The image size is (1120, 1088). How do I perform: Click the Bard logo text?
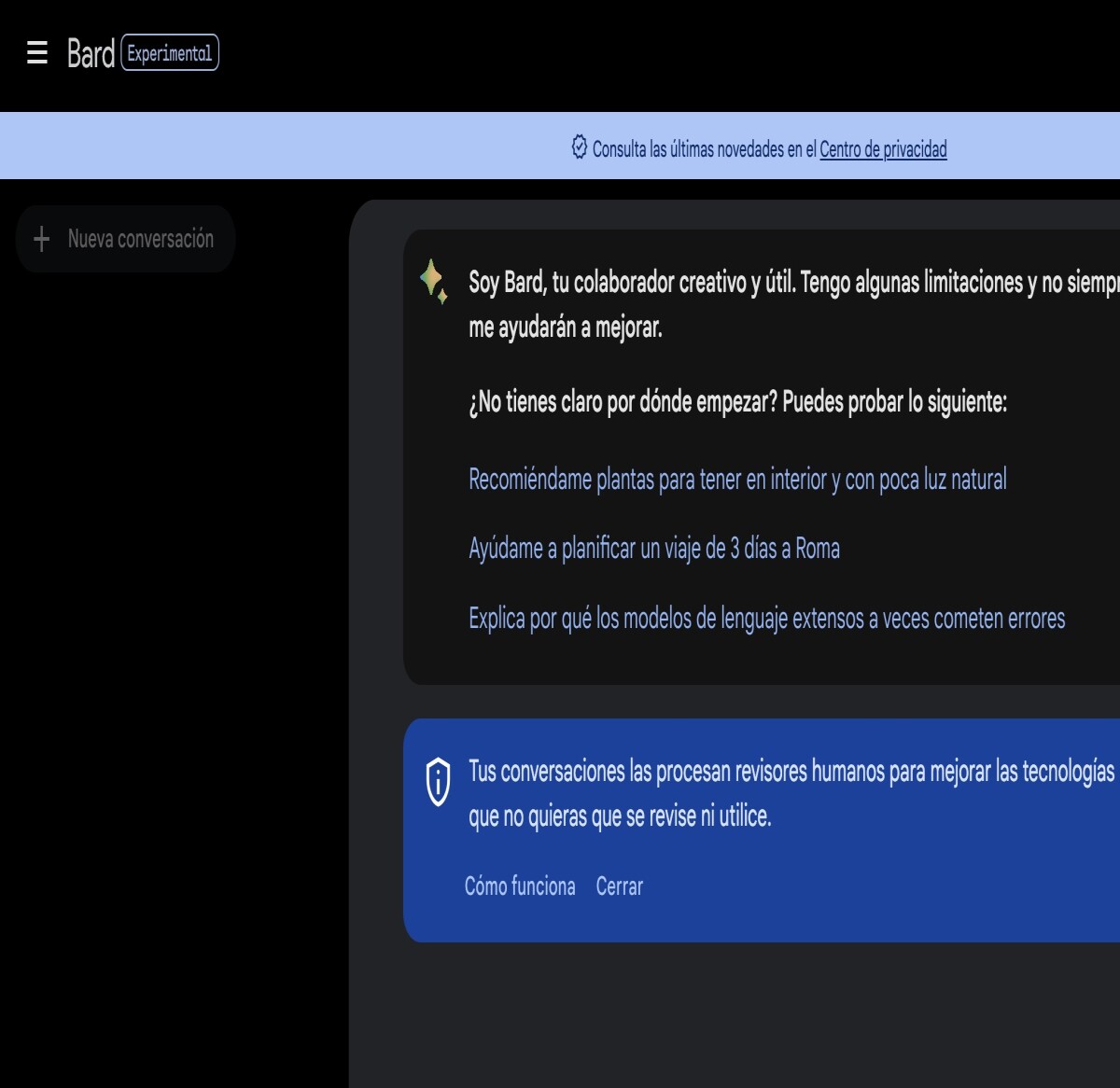(91, 53)
